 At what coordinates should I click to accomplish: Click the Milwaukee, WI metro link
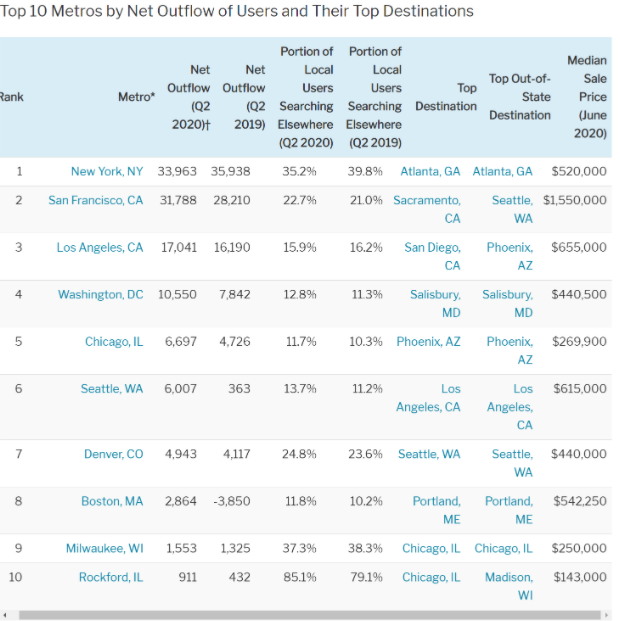click(104, 548)
